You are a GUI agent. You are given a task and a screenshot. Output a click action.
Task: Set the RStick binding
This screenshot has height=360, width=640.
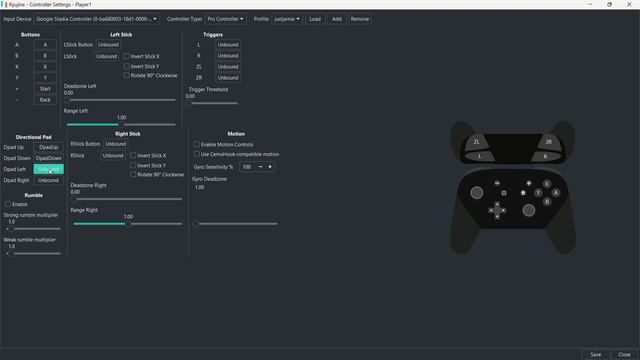point(113,156)
